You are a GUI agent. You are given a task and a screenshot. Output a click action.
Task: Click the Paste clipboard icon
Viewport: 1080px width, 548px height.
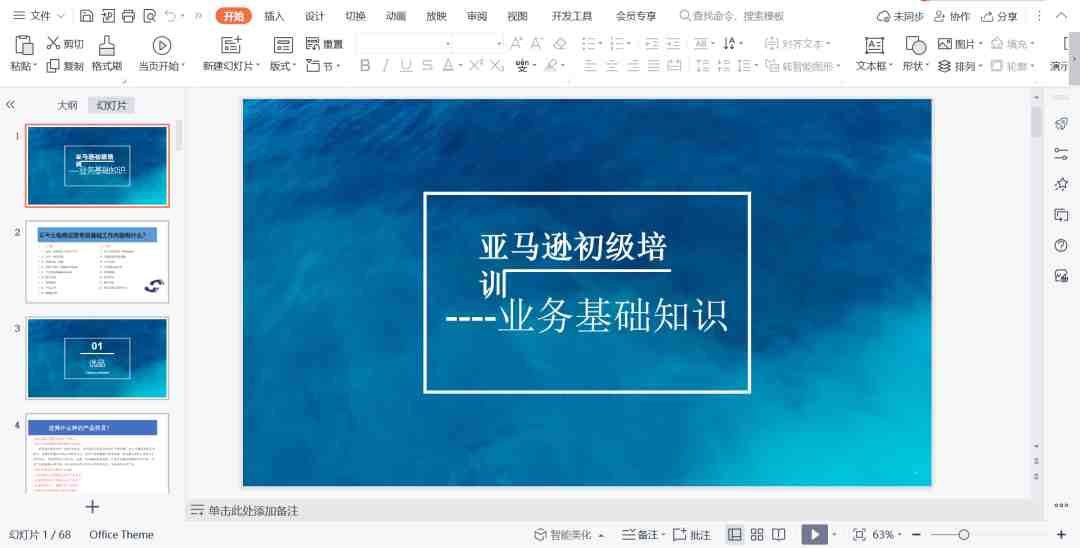[x=24, y=45]
